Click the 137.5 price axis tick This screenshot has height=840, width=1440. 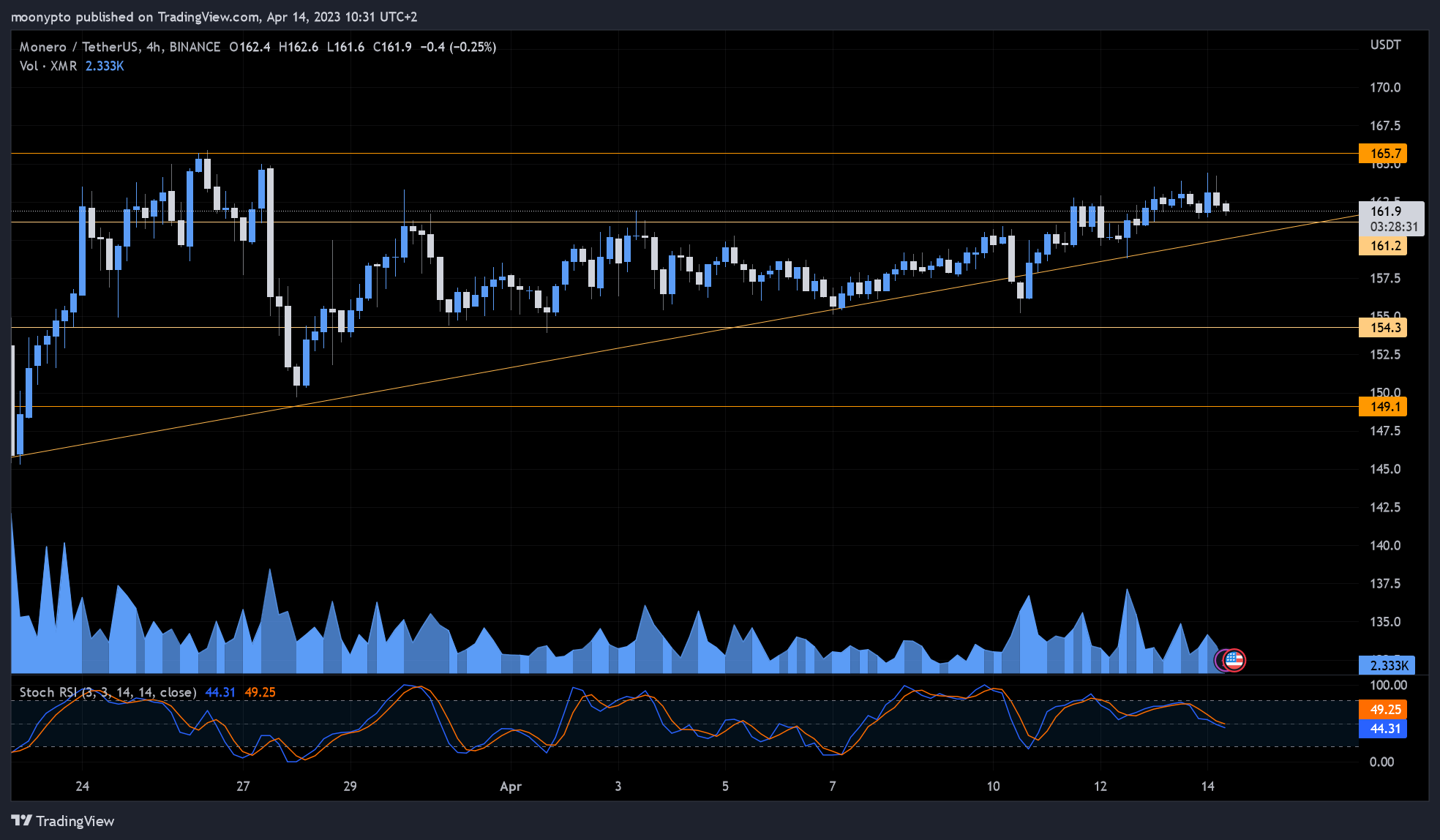pyautogui.click(x=1385, y=584)
